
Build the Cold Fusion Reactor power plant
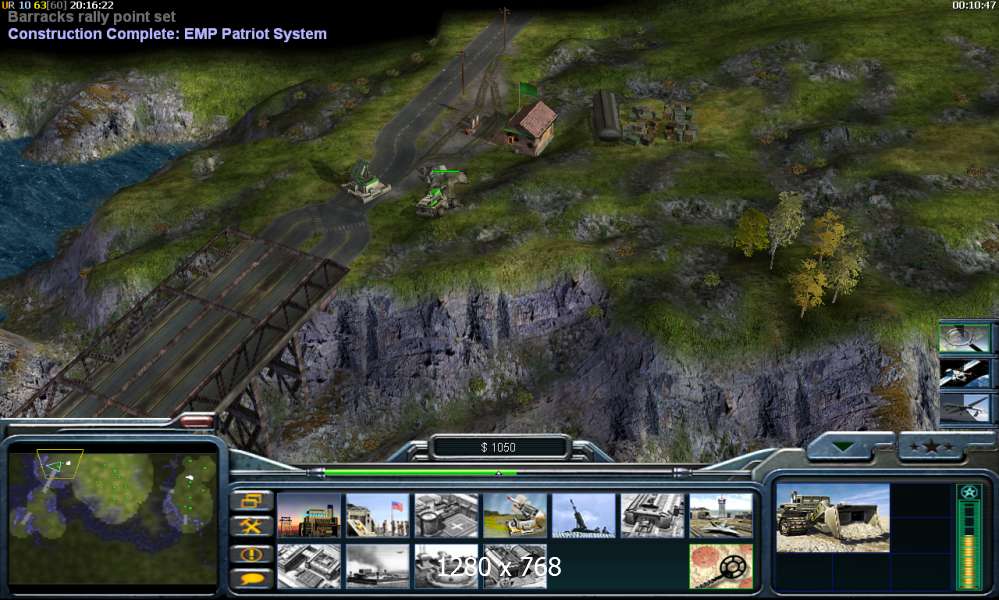[x=309, y=515]
